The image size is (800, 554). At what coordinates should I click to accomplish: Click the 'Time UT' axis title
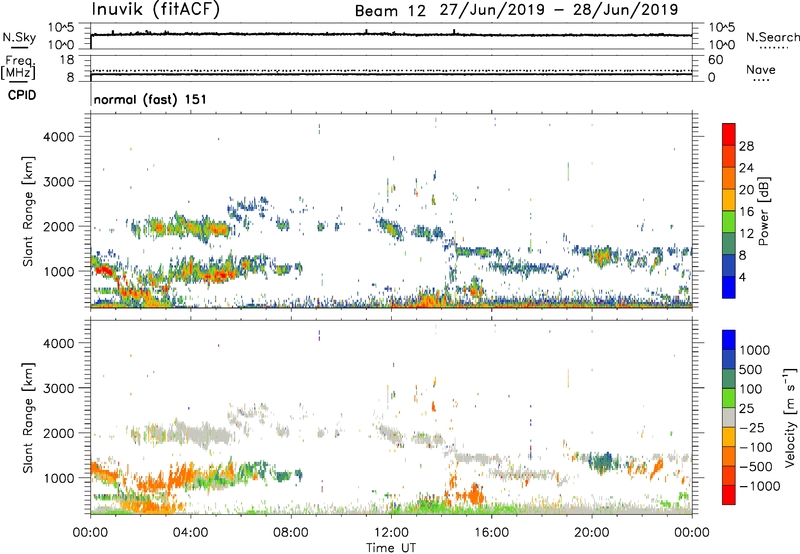coord(391,548)
